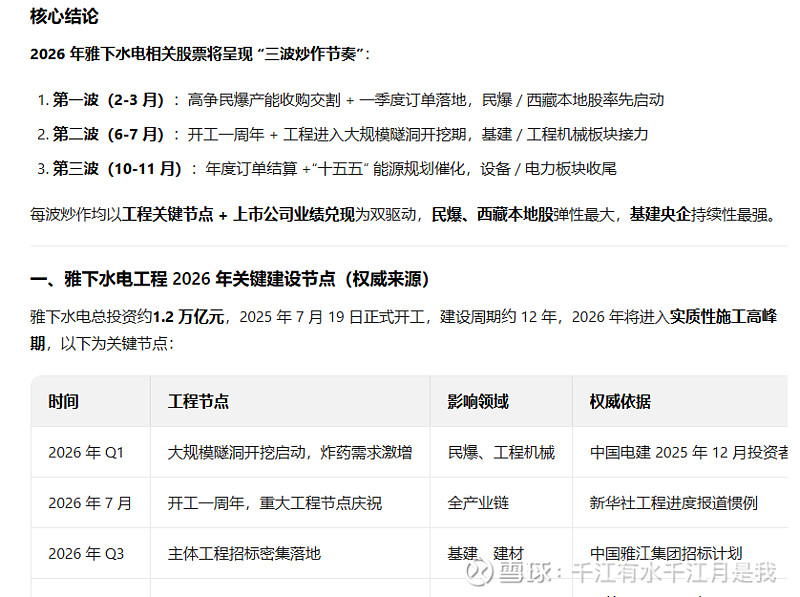Screen dimensions: 800x597
Task: Click the cell 民爆、工程机械
Action: pos(501,453)
